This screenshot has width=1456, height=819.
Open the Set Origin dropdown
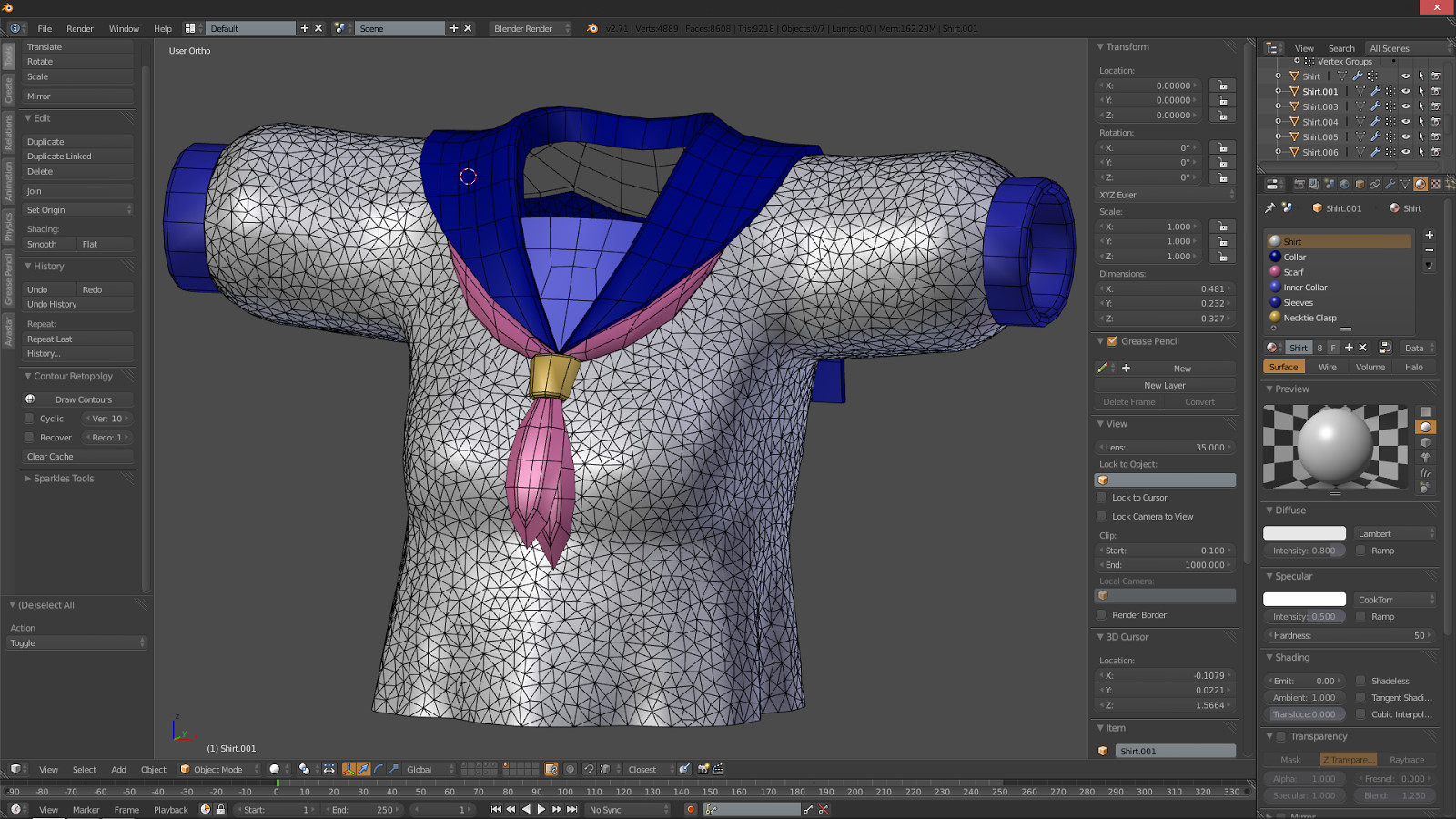(x=78, y=210)
